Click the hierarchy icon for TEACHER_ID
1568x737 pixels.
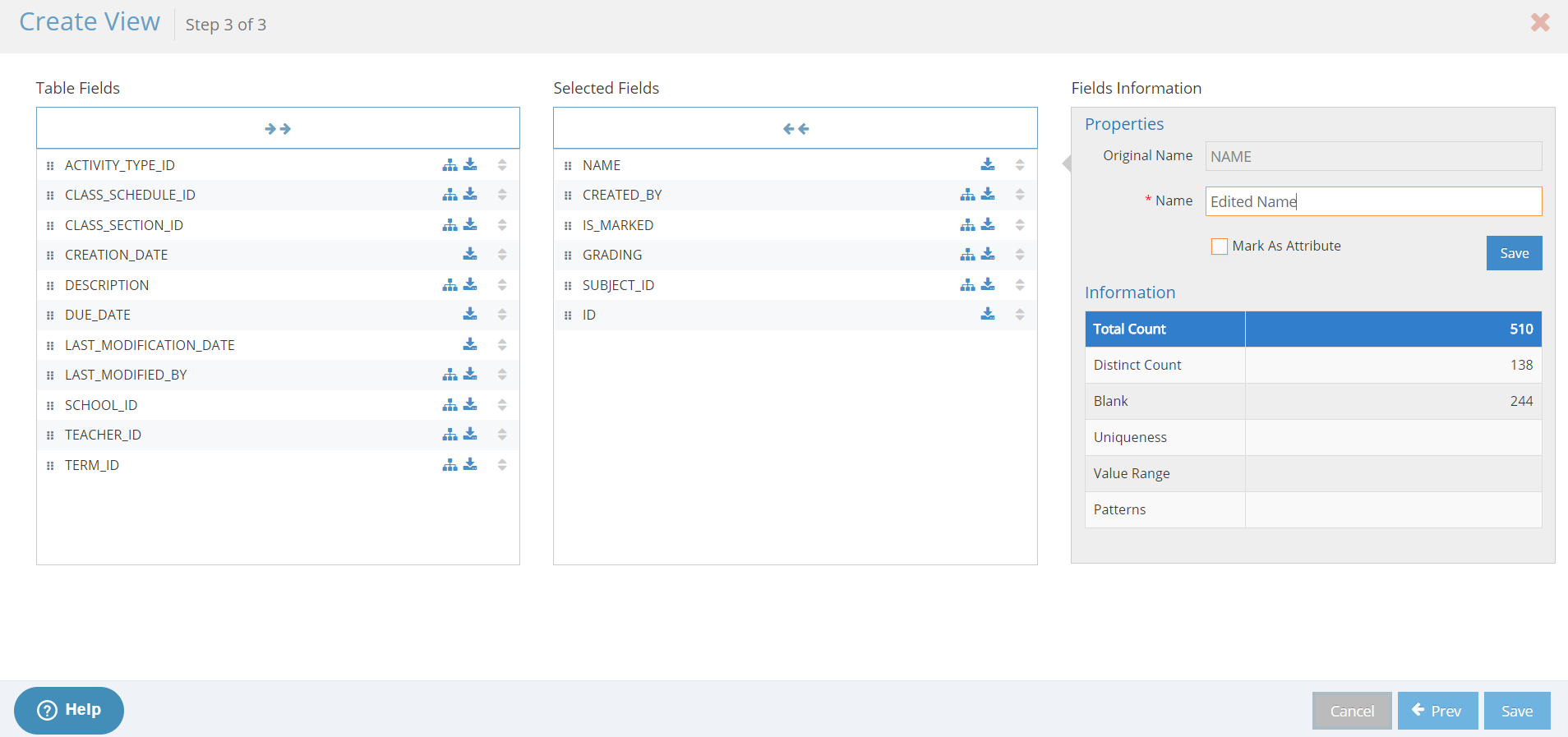click(450, 435)
